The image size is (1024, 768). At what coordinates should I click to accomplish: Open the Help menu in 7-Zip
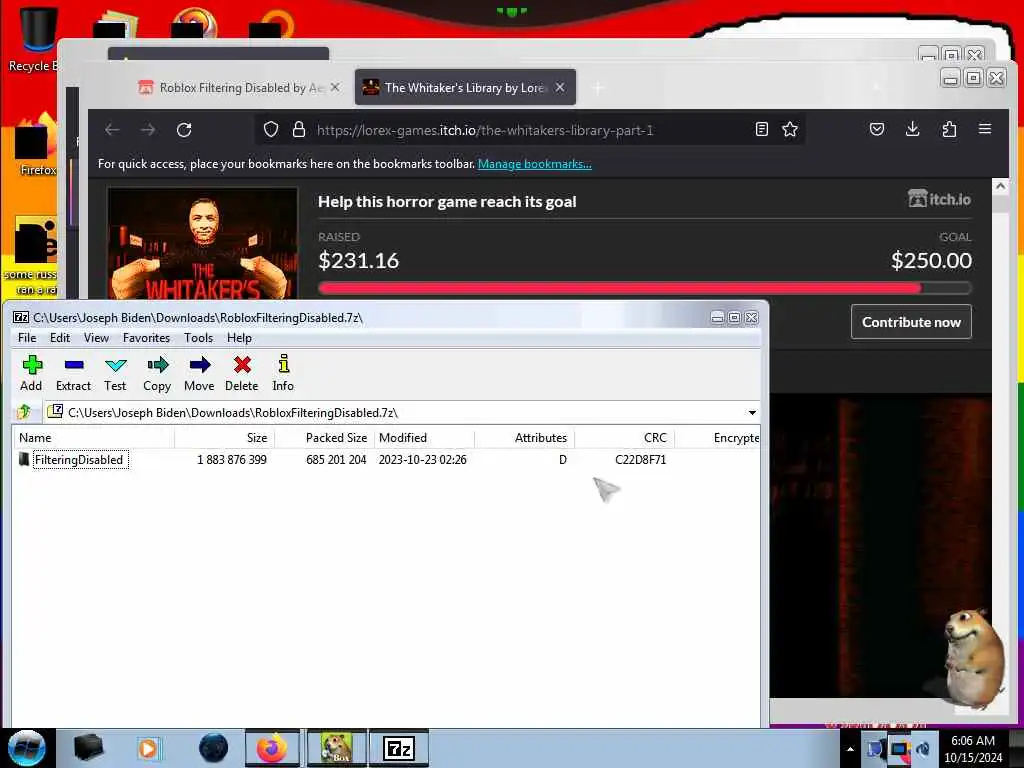click(239, 338)
